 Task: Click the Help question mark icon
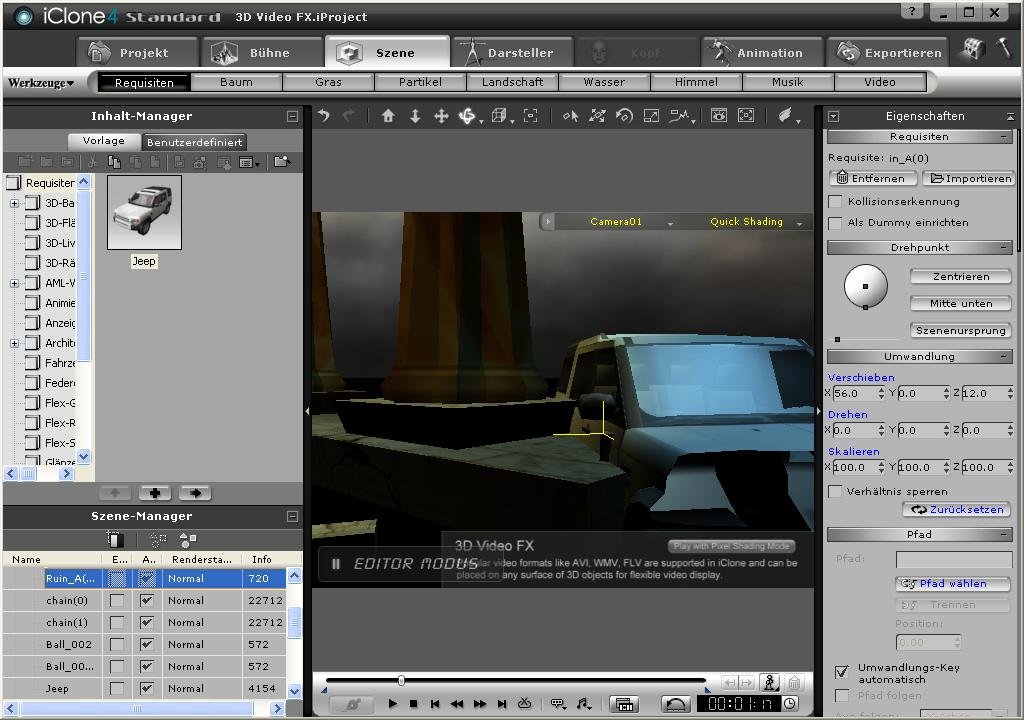click(x=912, y=11)
